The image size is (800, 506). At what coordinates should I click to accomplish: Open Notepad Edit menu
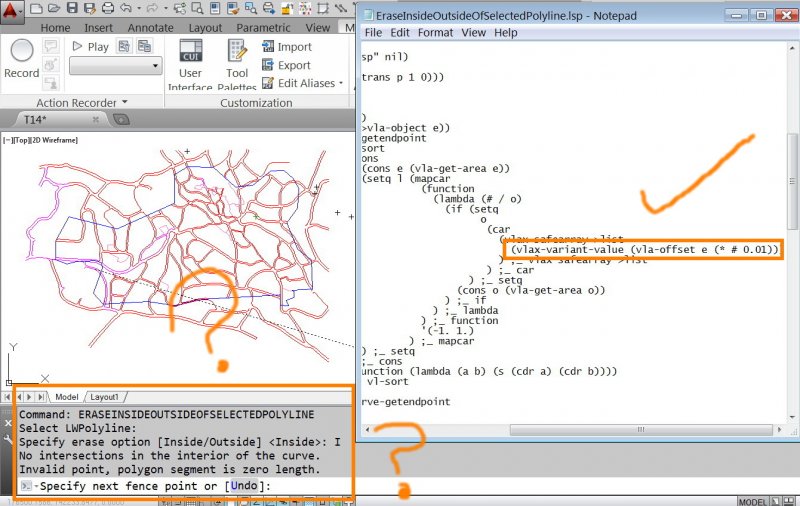point(399,33)
